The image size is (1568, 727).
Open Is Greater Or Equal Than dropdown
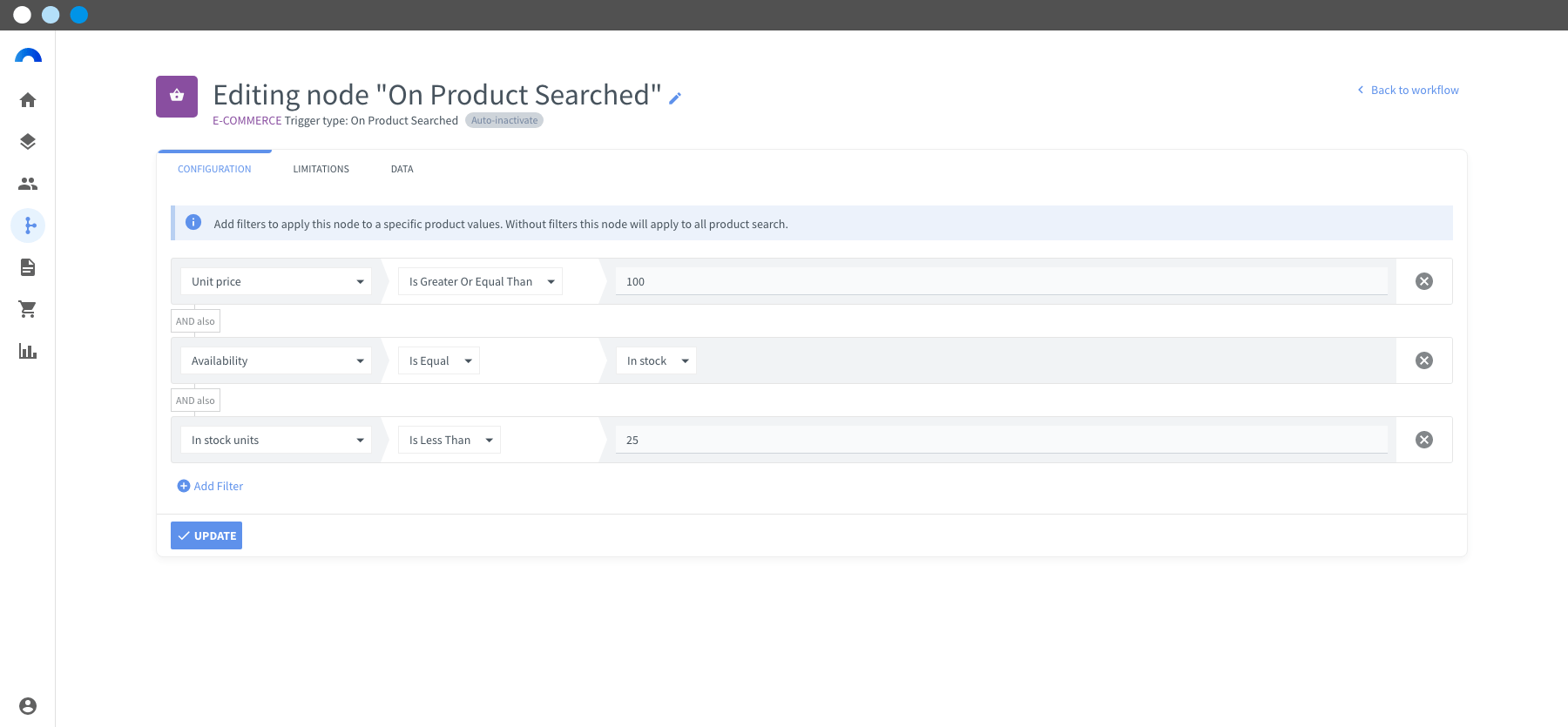[480, 281]
